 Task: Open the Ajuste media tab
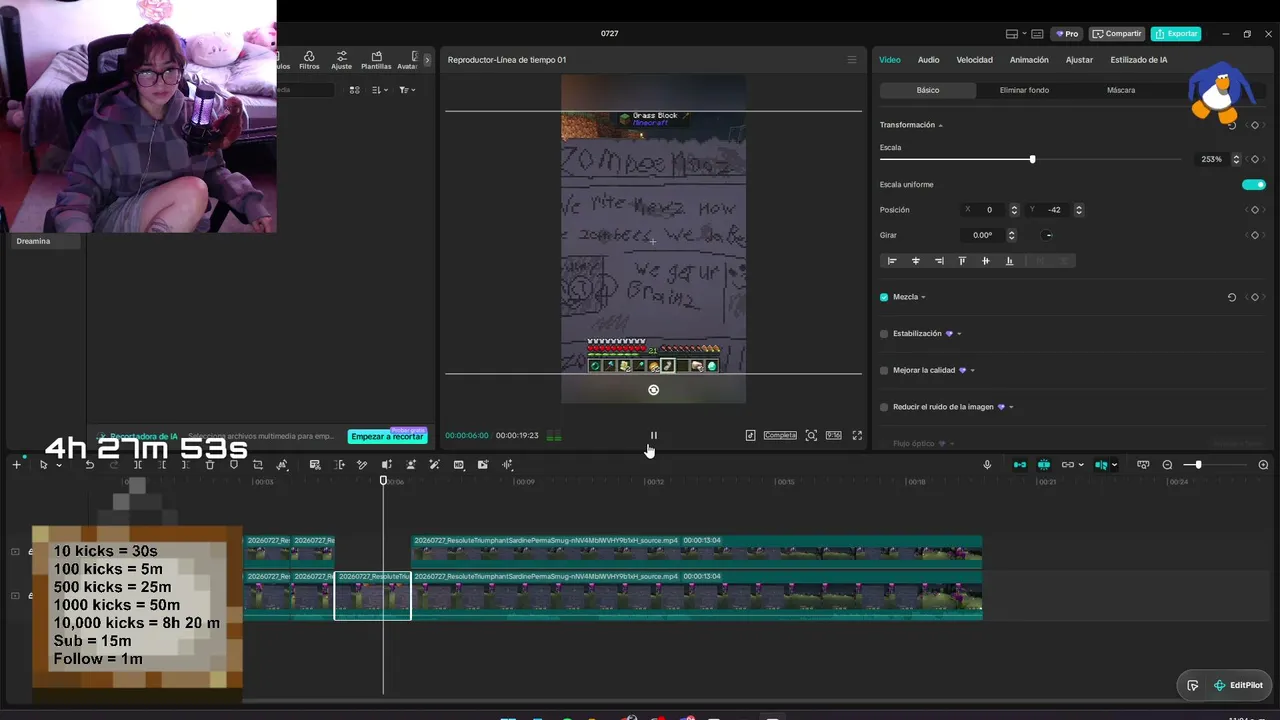point(342,60)
